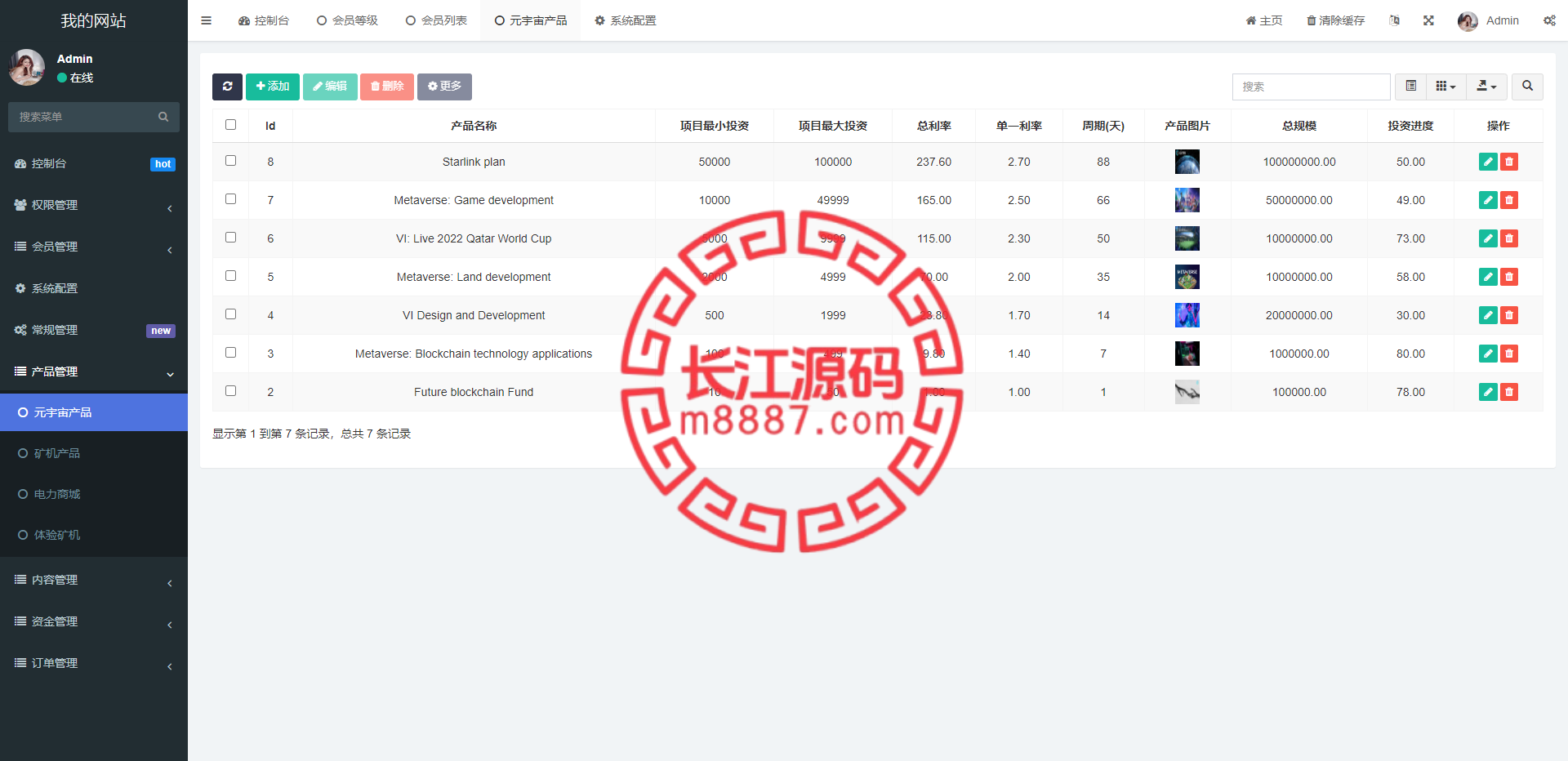This screenshot has width=1568, height=761.
Task: Open the Future blockchain Fund product image
Action: 1187,392
